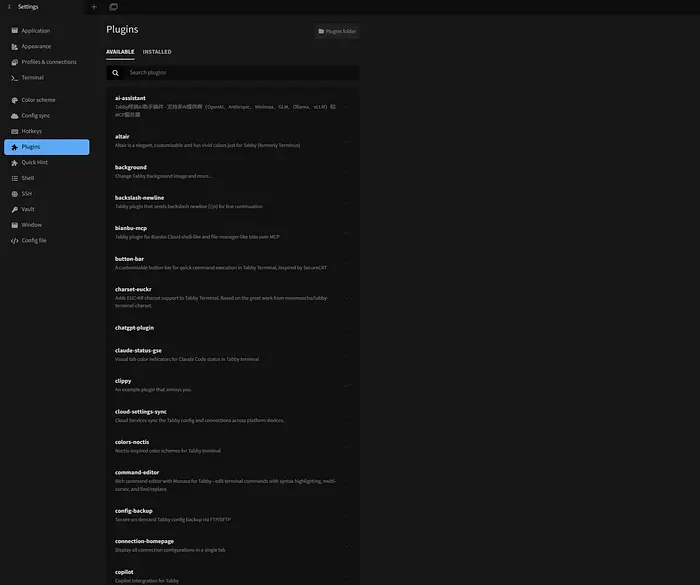Open the Appearance settings section

click(x=46, y=46)
